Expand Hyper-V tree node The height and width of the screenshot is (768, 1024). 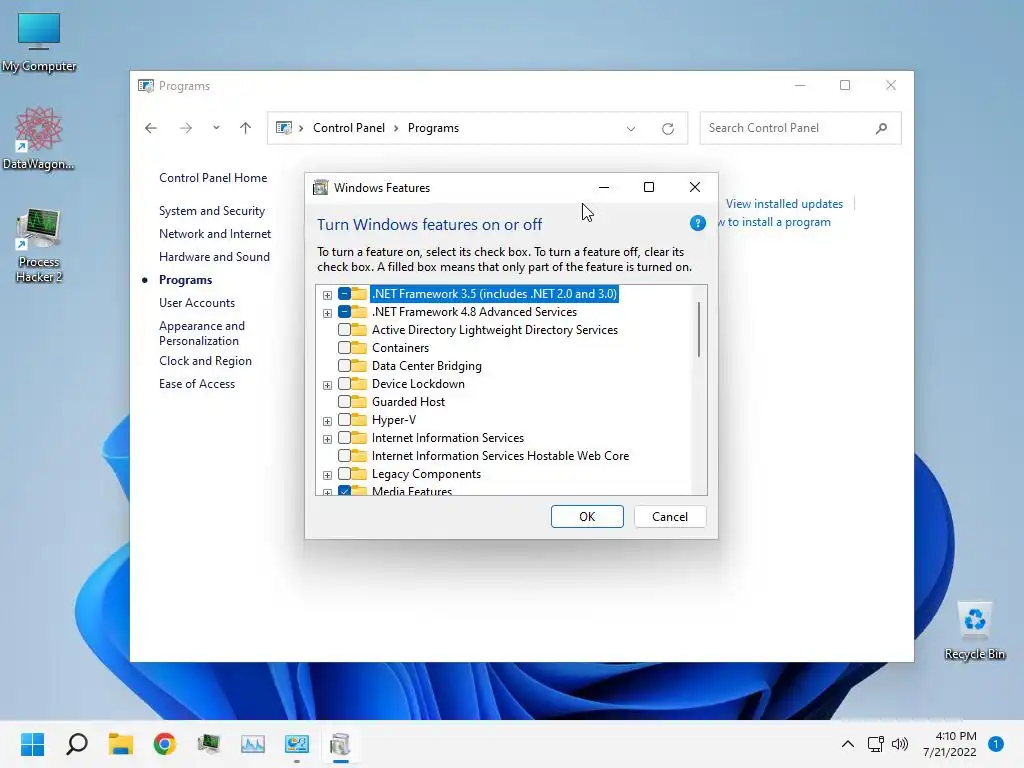(x=327, y=421)
